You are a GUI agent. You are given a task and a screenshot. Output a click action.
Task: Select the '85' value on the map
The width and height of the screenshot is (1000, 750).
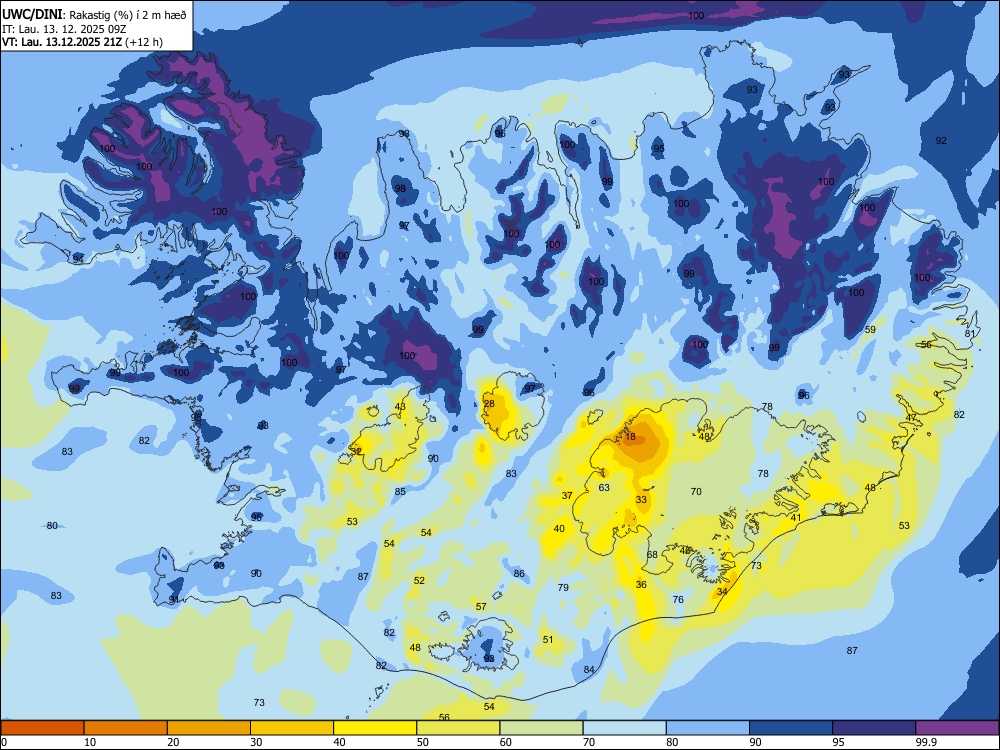tap(400, 492)
